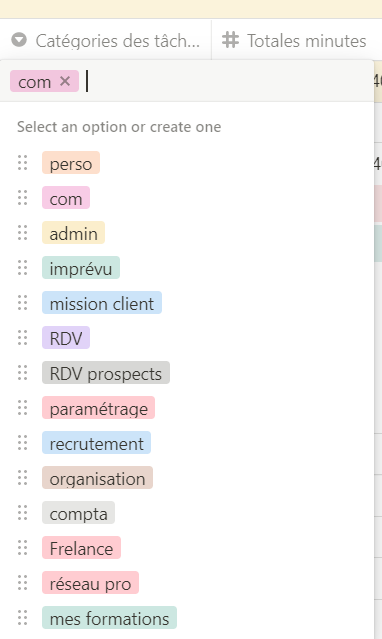Click the drag handle beside compta
This screenshot has width=382, height=639.
(x=23, y=513)
